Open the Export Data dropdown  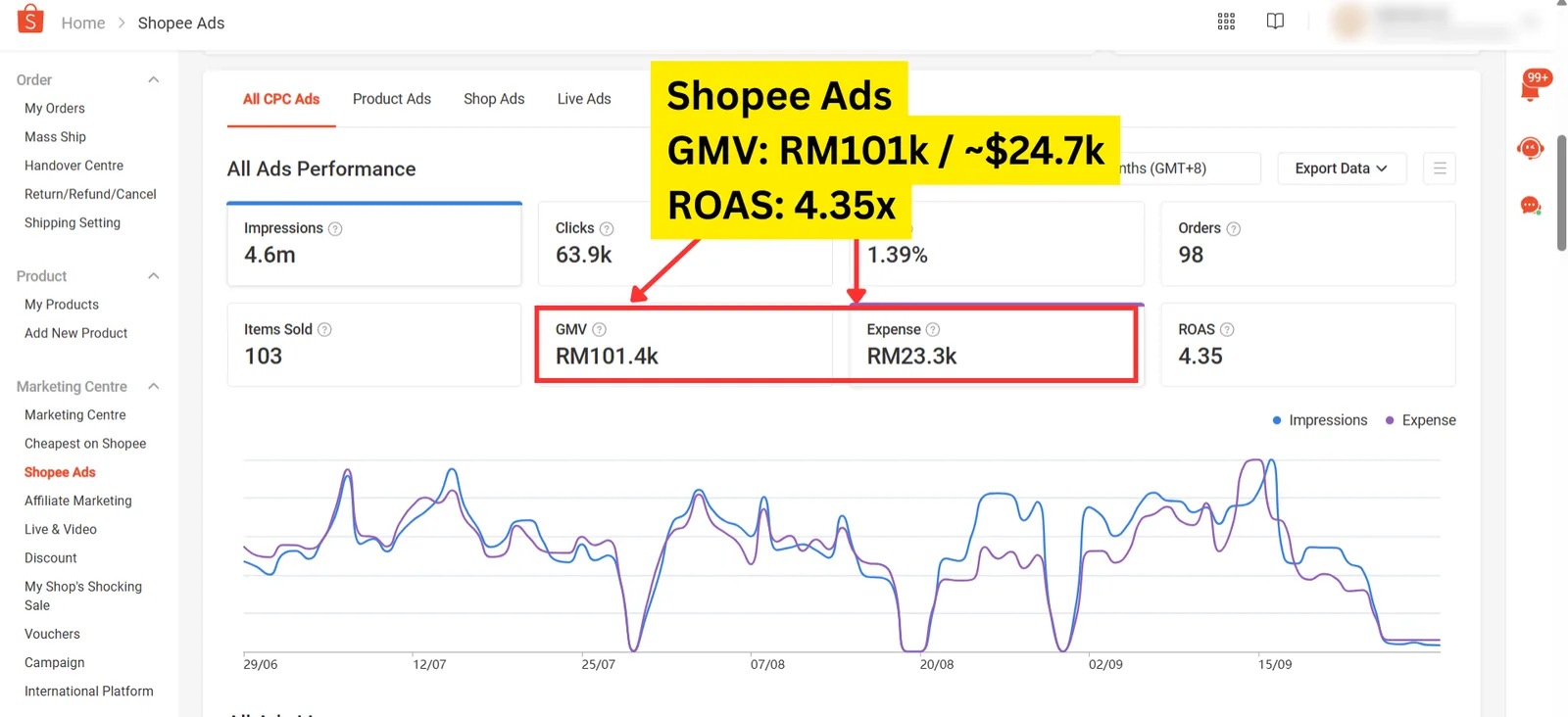(1342, 168)
